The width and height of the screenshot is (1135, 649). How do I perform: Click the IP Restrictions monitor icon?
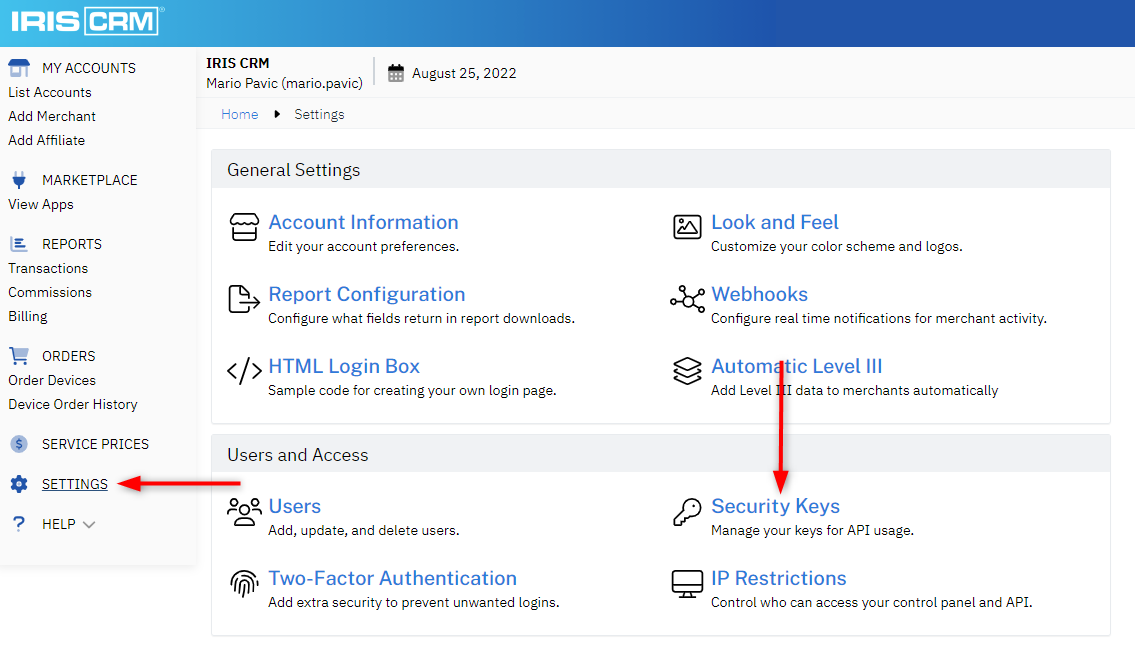(x=687, y=583)
